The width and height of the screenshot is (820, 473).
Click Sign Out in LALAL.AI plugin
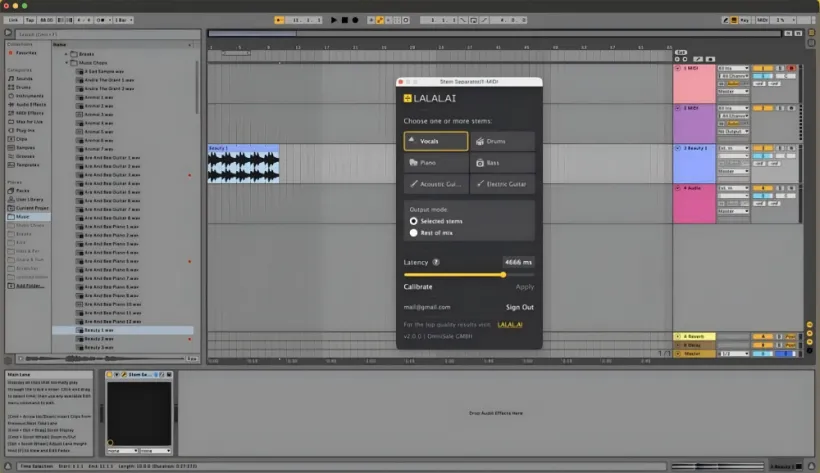519,307
